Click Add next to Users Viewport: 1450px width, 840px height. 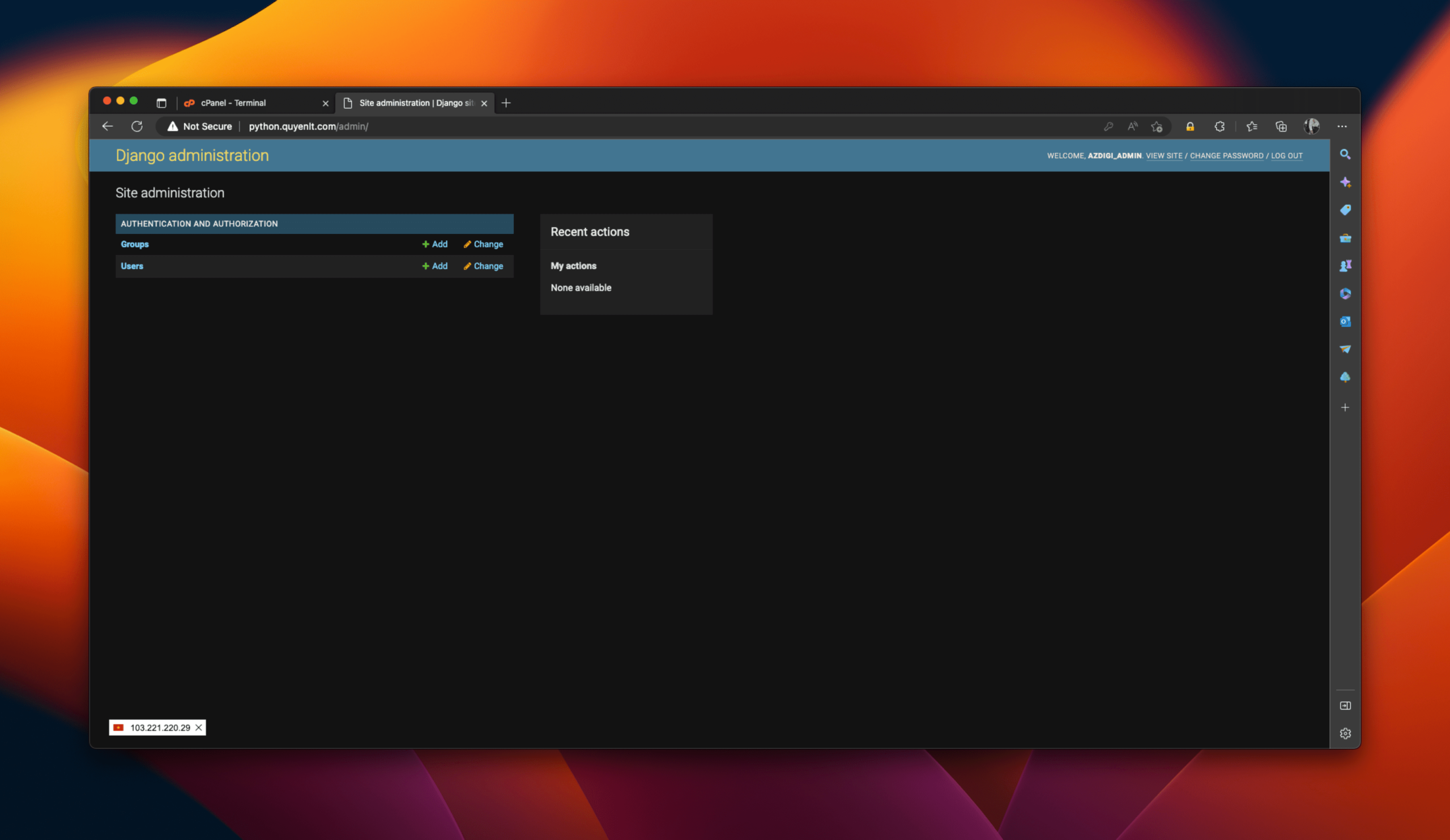pyautogui.click(x=434, y=266)
